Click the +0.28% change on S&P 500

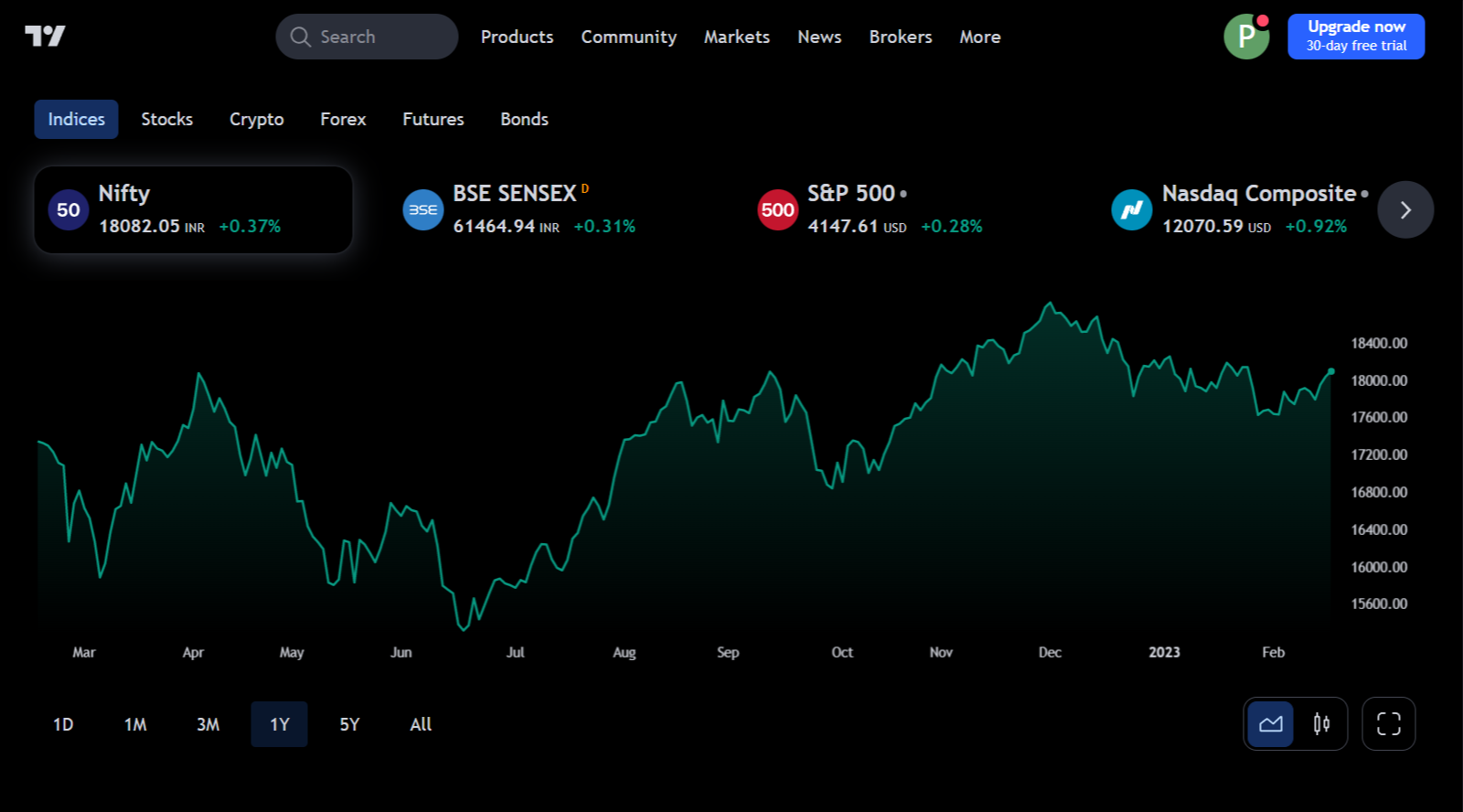(952, 226)
